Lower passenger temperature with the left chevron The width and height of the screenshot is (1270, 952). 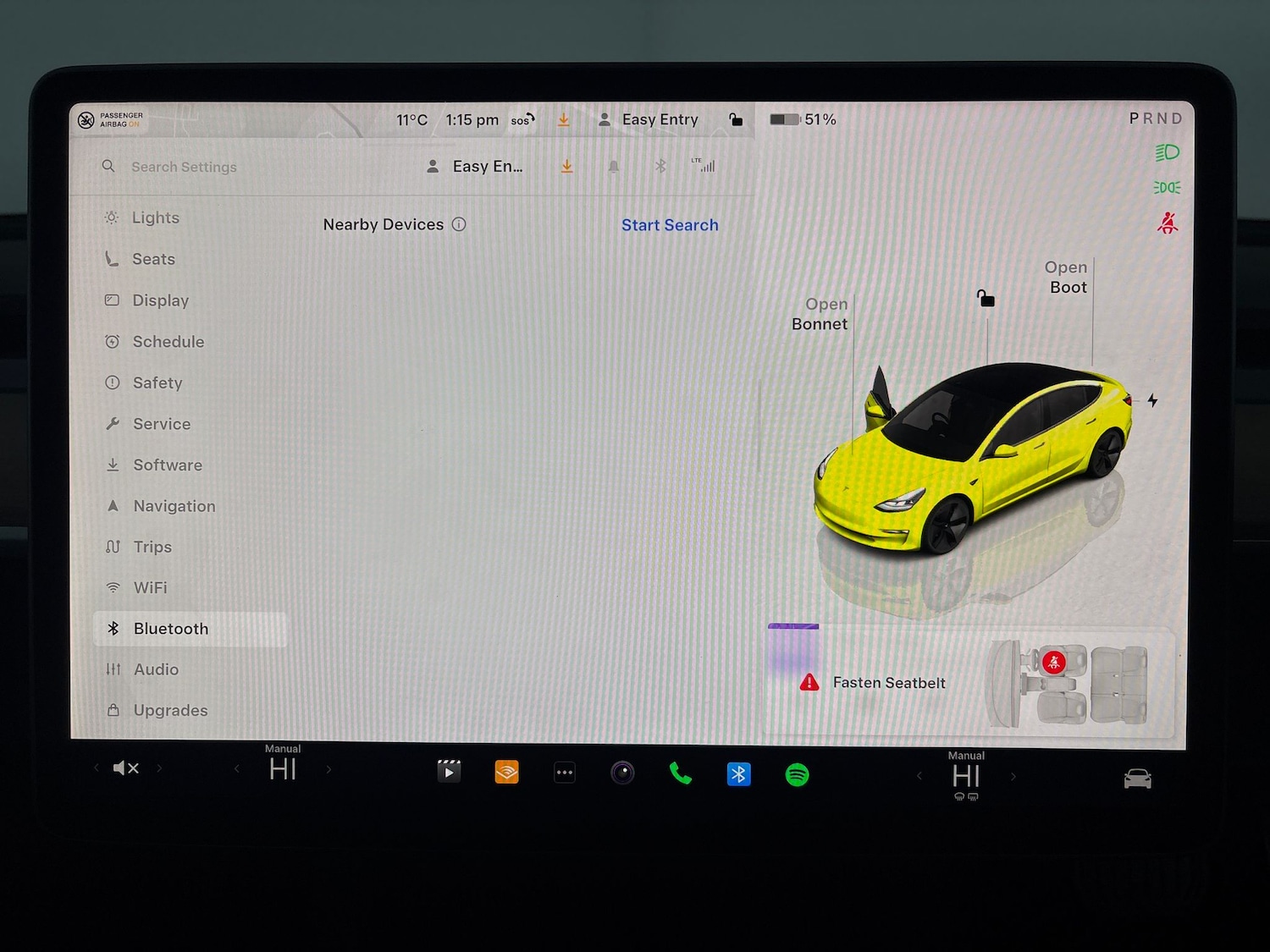(x=236, y=768)
